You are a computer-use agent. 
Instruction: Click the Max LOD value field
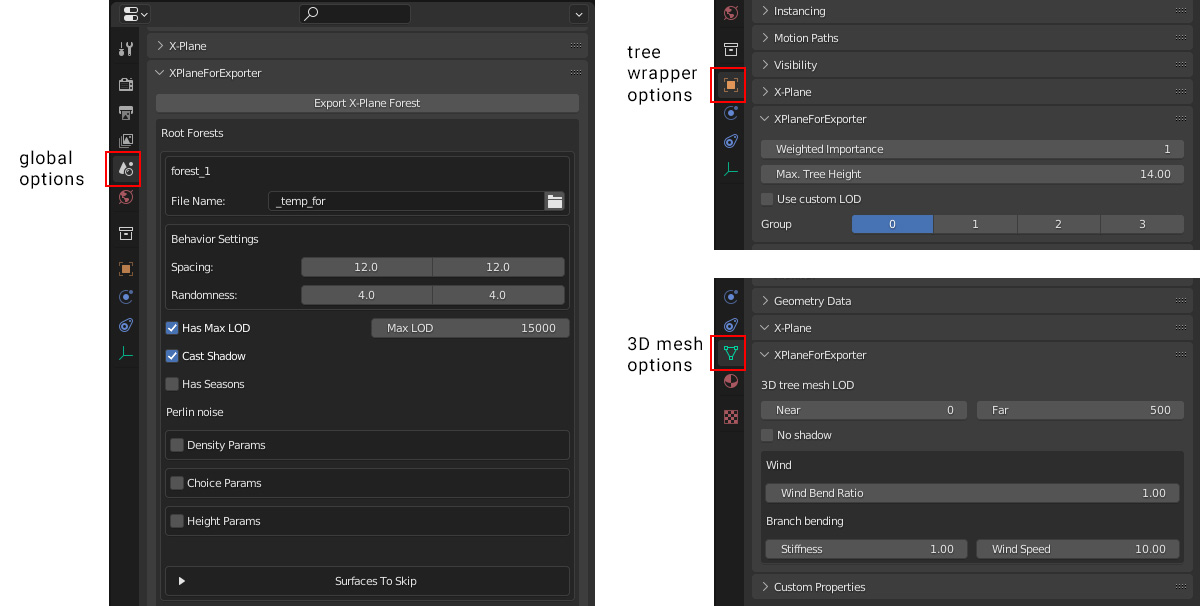coord(470,328)
